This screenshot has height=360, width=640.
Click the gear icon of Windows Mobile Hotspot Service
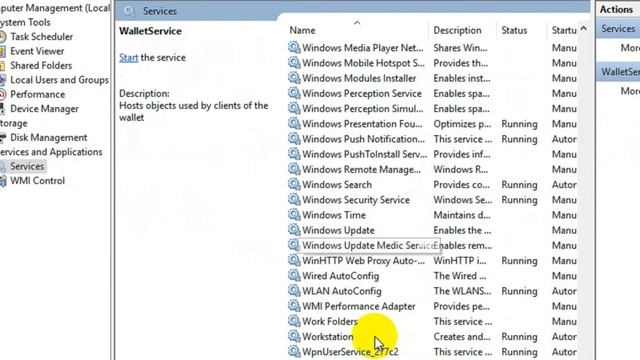[293, 62]
